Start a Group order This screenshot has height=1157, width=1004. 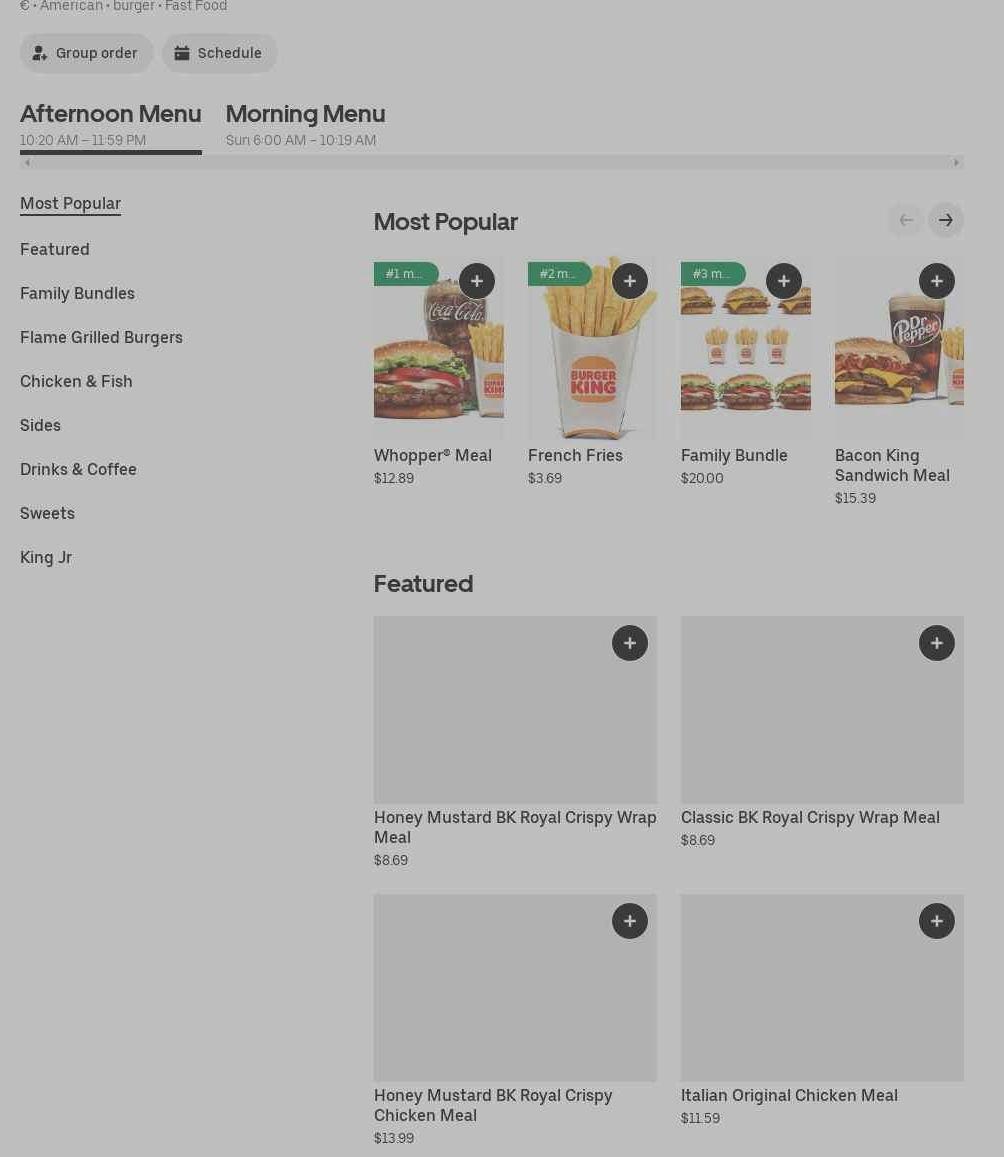[86, 53]
